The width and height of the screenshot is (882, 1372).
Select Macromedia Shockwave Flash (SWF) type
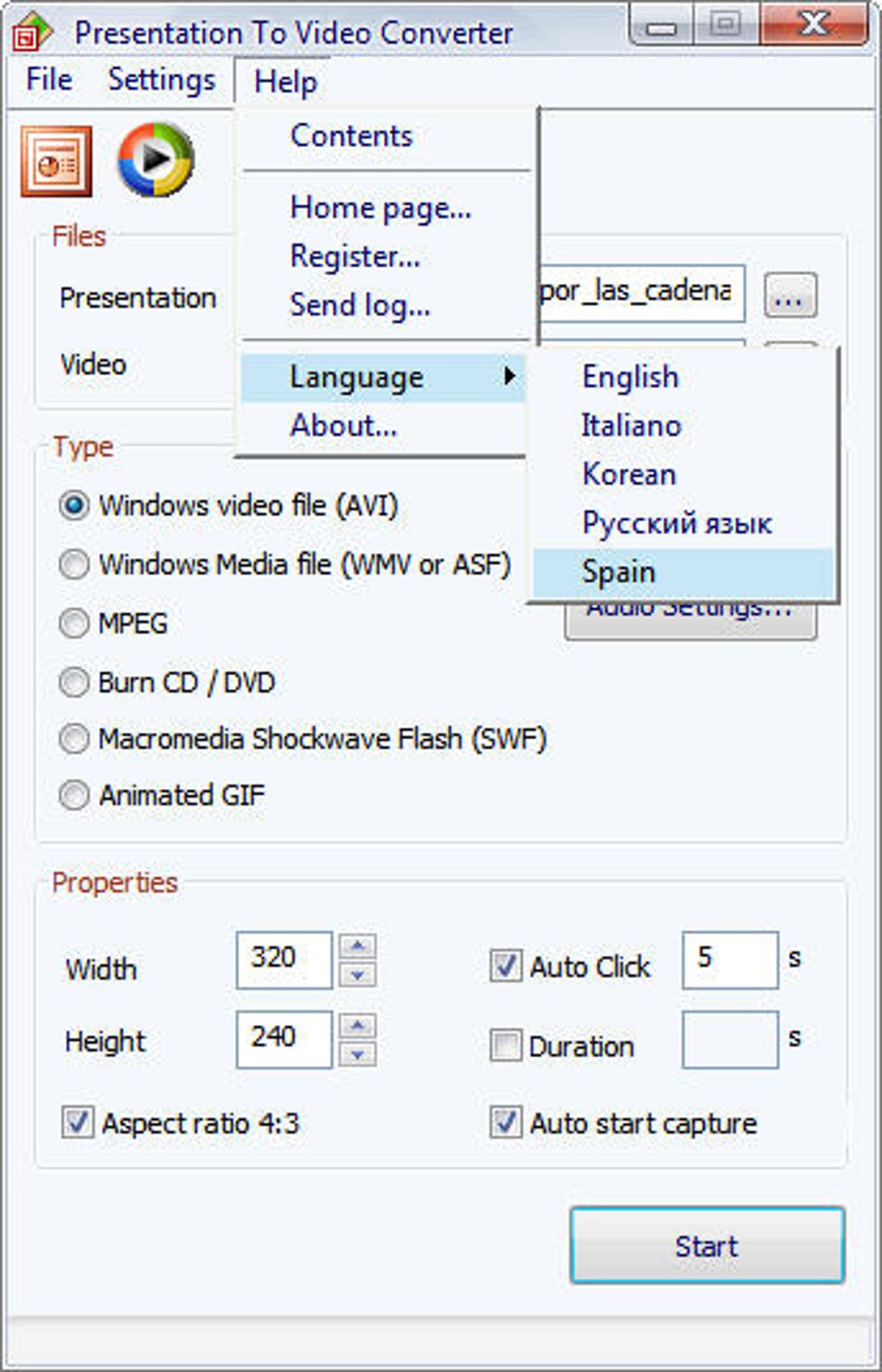74,739
